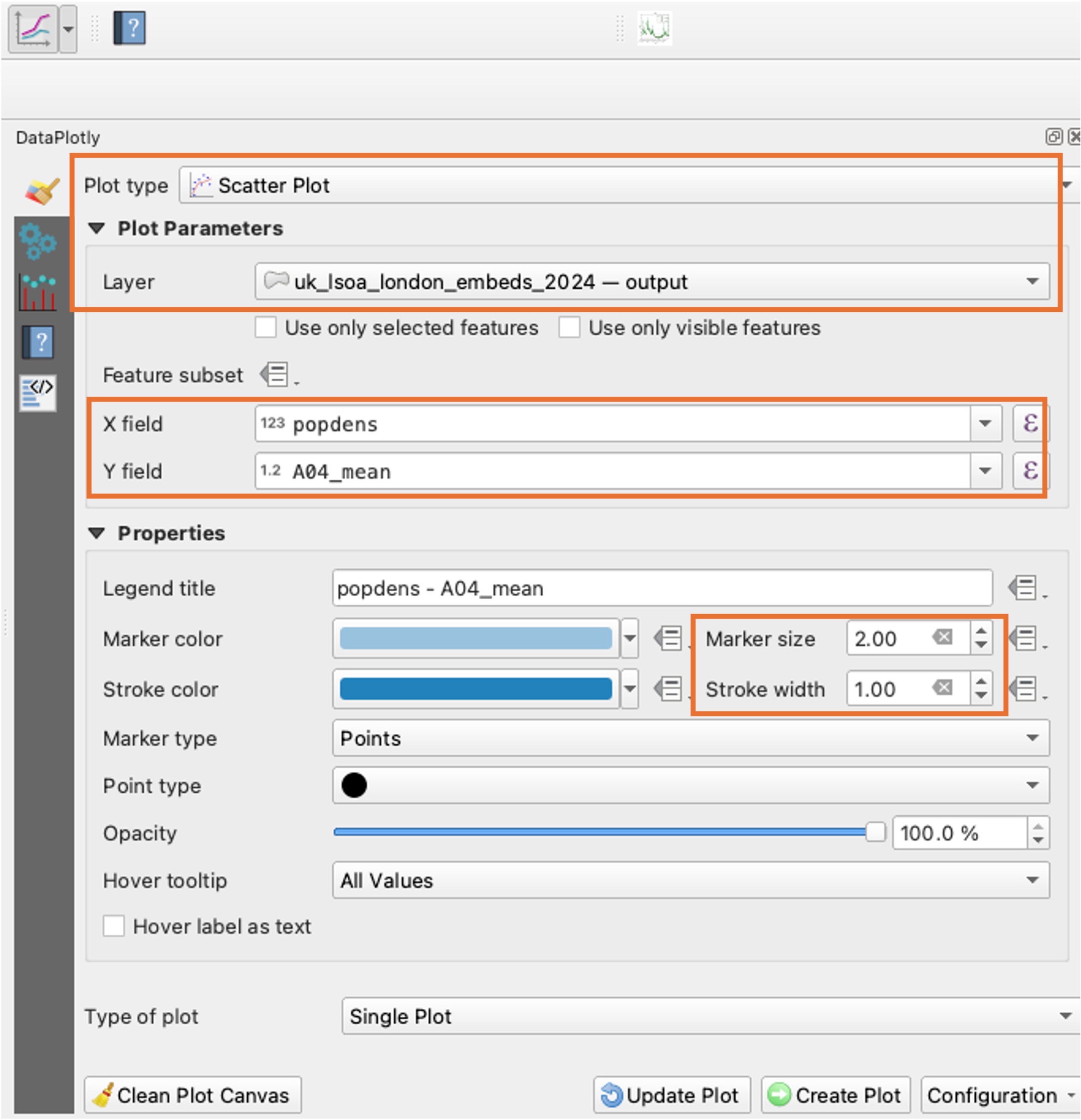This screenshot has height=1120, width=1081.
Task: Enable Use only visible features
Action: coord(569,328)
